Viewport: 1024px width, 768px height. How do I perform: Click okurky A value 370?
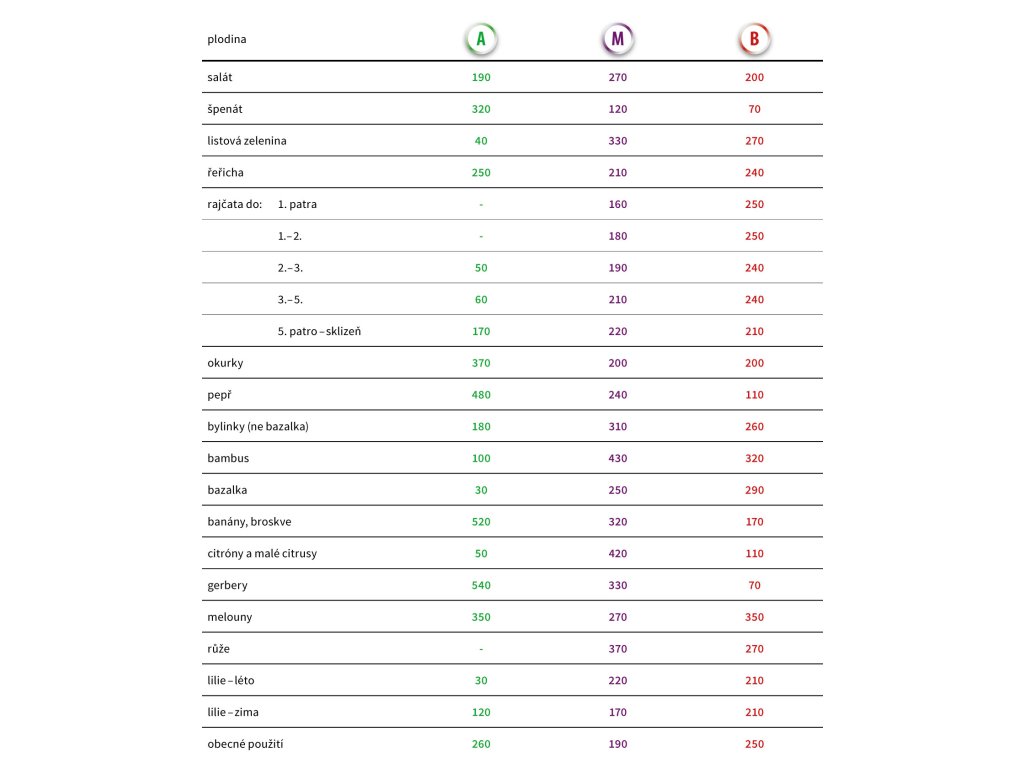481,363
